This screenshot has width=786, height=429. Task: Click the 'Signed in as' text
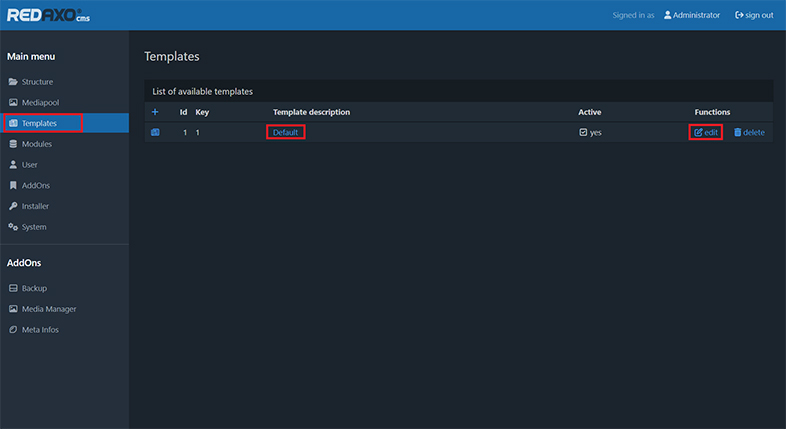pyautogui.click(x=633, y=15)
